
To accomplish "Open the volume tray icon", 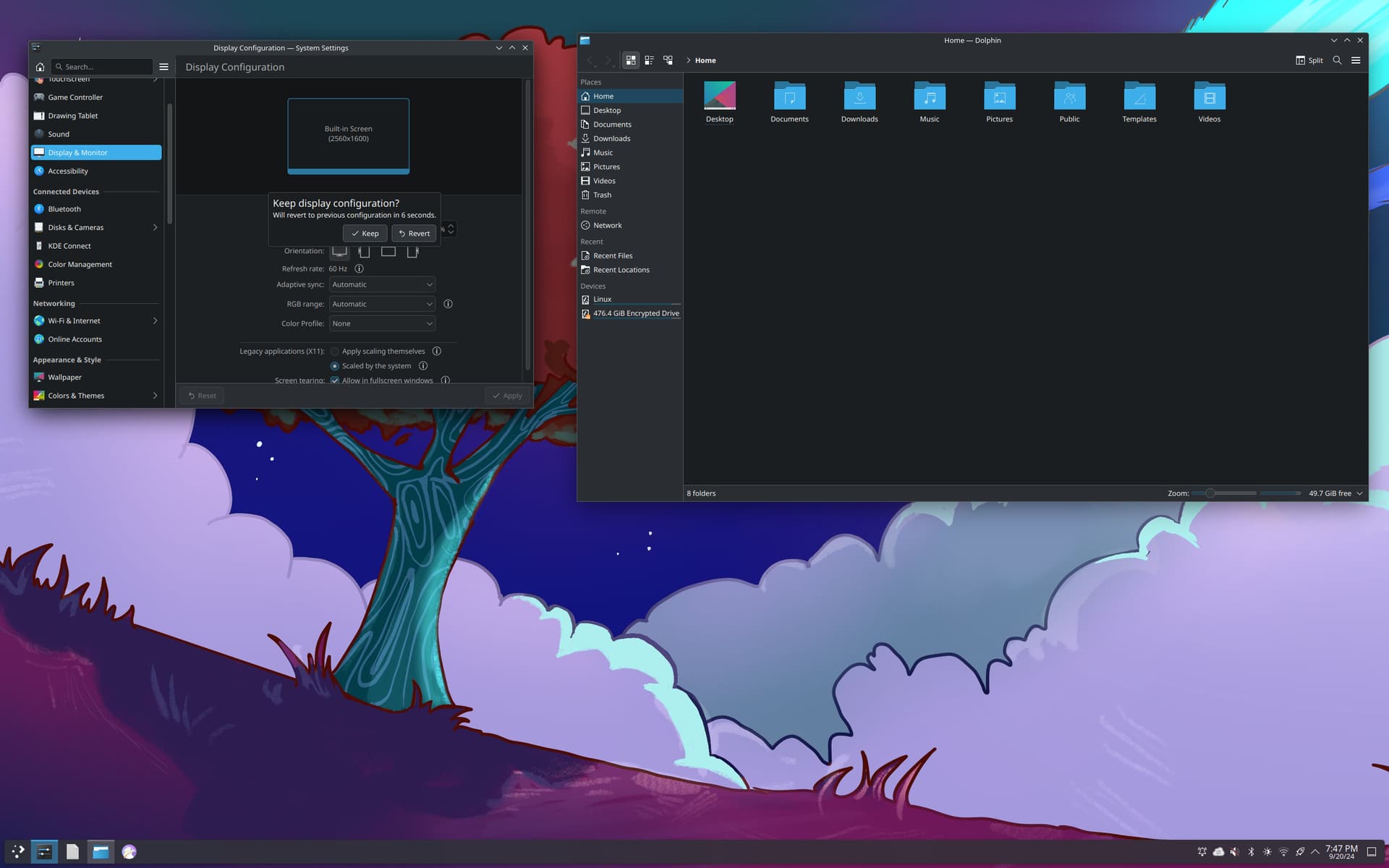I will [x=1234, y=851].
